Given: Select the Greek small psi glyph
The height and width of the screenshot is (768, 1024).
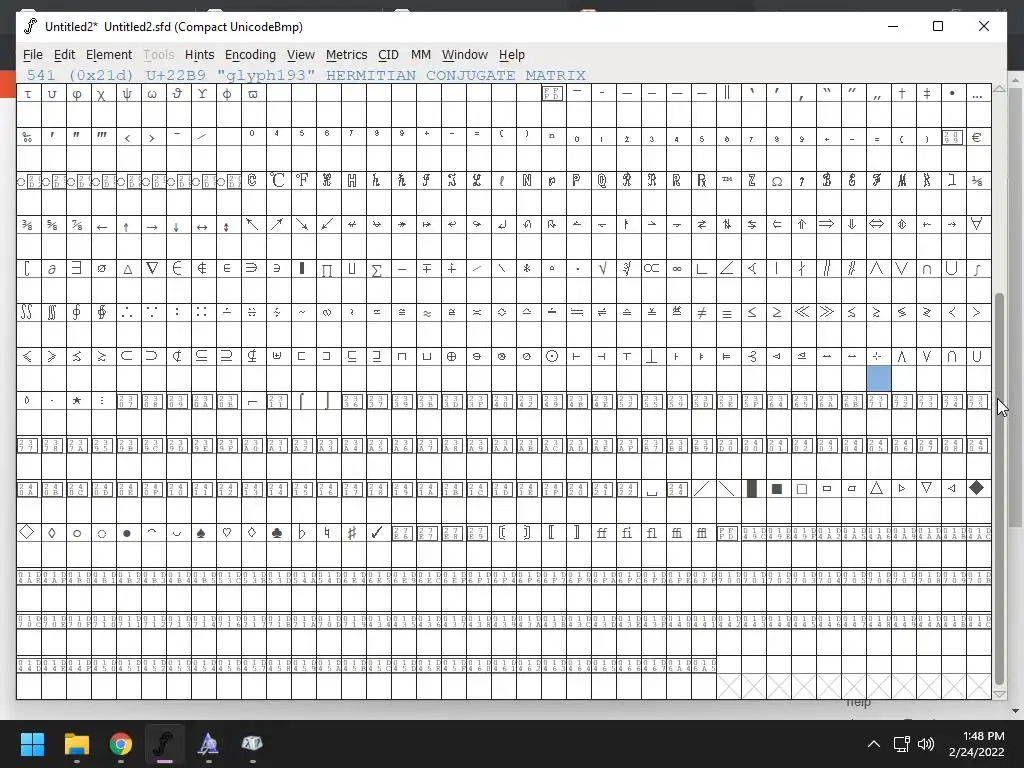Looking at the screenshot, I should click(127, 94).
